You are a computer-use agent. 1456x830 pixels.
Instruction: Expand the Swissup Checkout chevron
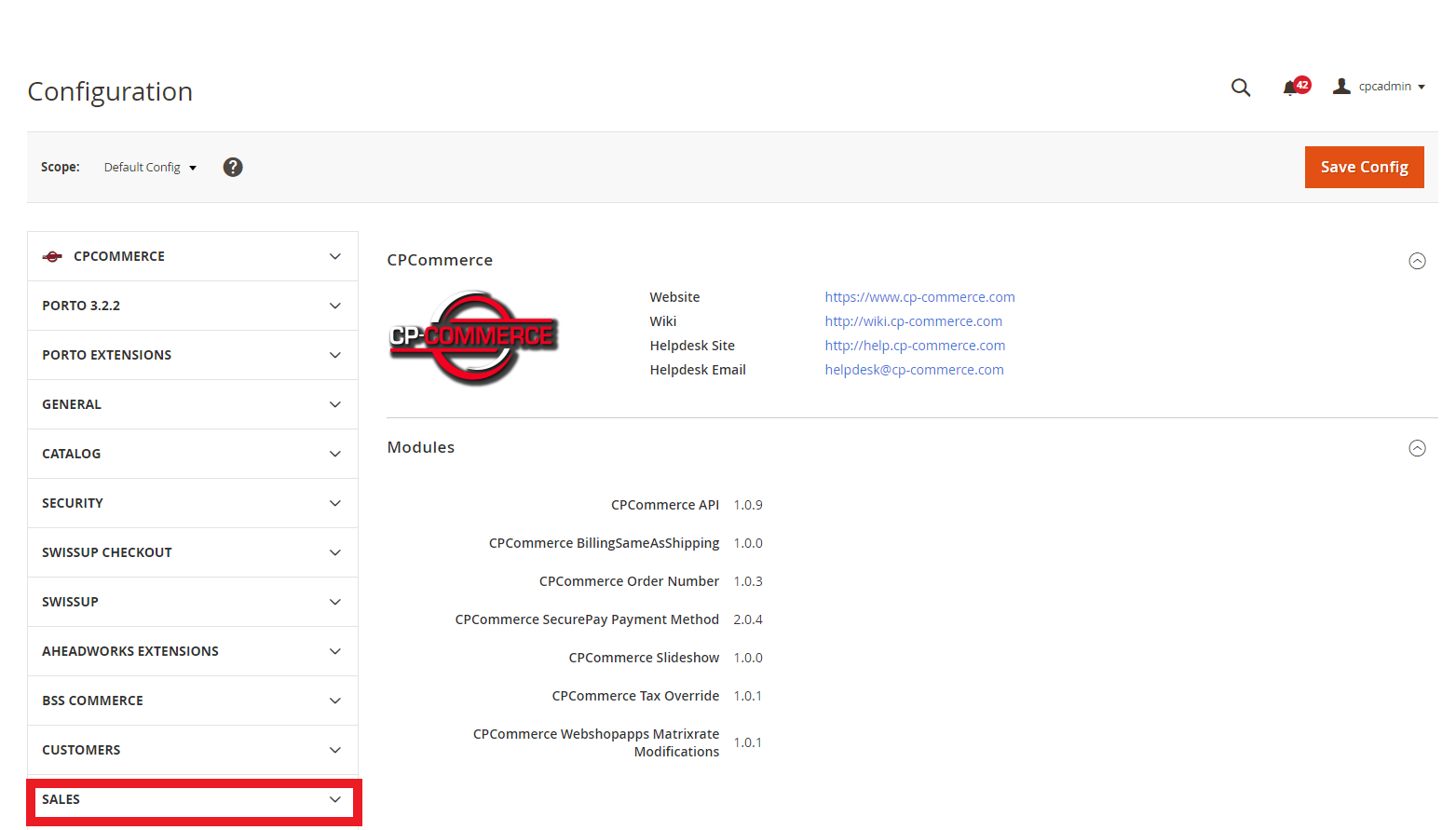tap(335, 552)
